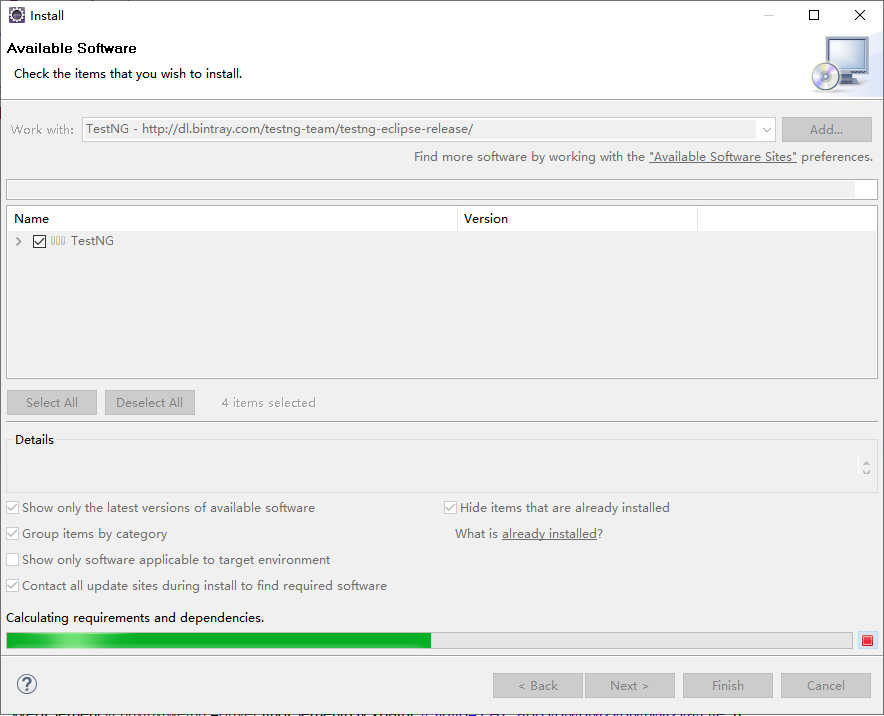Enable Show only software applicable to target environment
The image size is (884, 716).
click(x=12, y=559)
